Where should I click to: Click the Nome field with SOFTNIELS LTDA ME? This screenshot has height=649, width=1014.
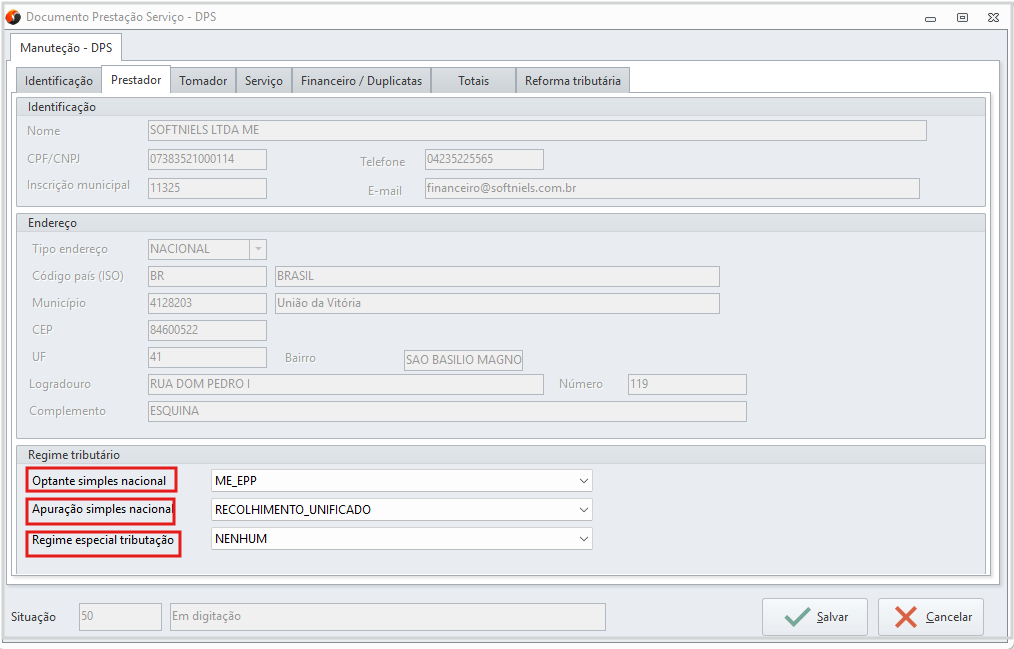point(537,131)
